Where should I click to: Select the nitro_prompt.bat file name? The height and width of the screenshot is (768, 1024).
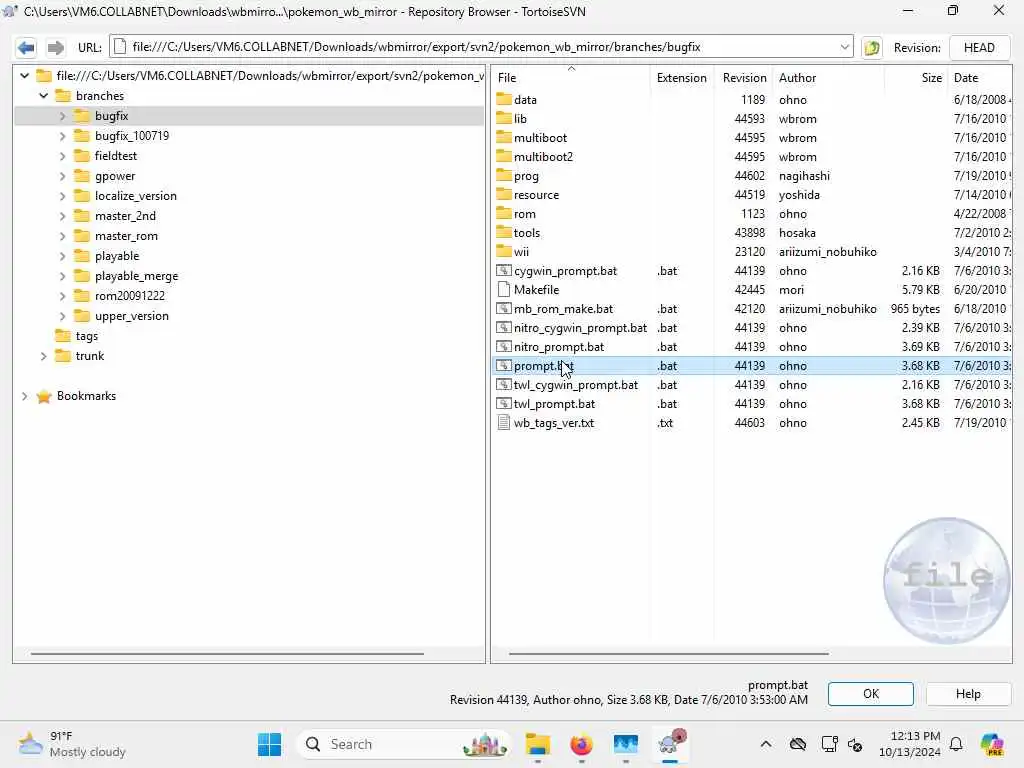[x=558, y=347]
